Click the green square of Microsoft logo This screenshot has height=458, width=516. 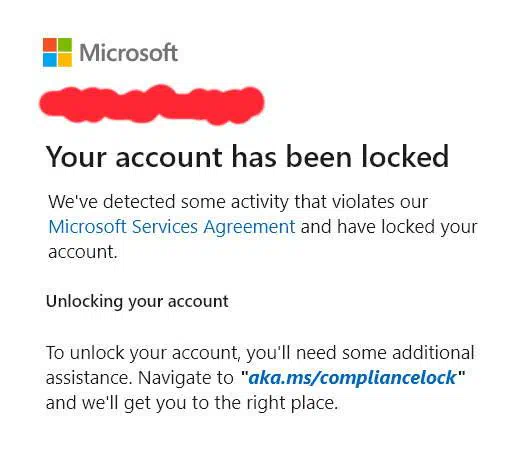click(x=65, y=45)
